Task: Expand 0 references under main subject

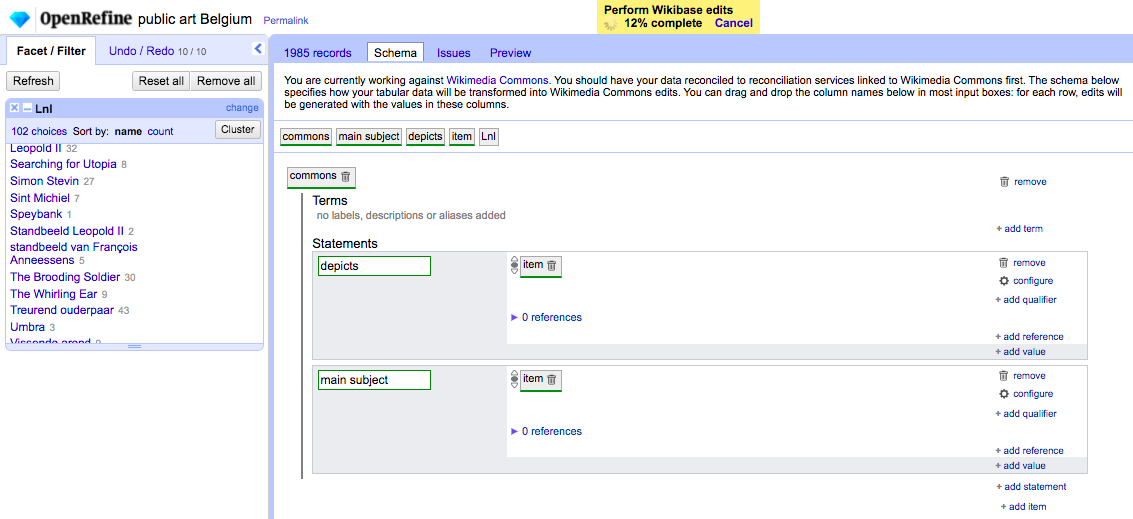Action: 546,432
